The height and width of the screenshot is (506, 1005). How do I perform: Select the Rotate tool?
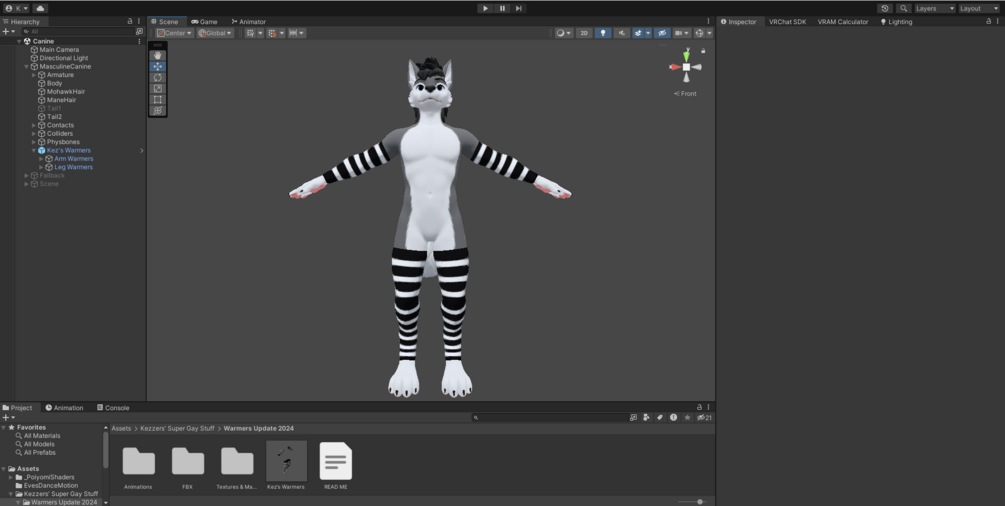point(158,78)
